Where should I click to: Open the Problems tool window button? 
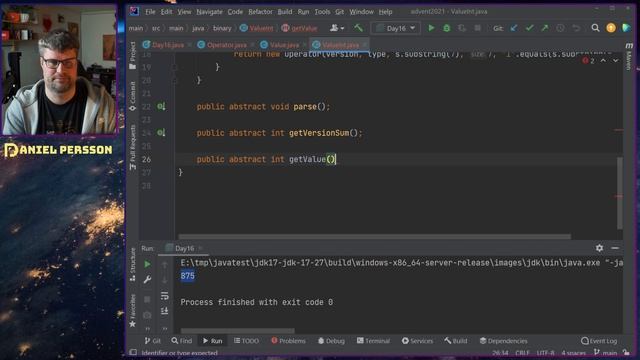tap(288, 341)
